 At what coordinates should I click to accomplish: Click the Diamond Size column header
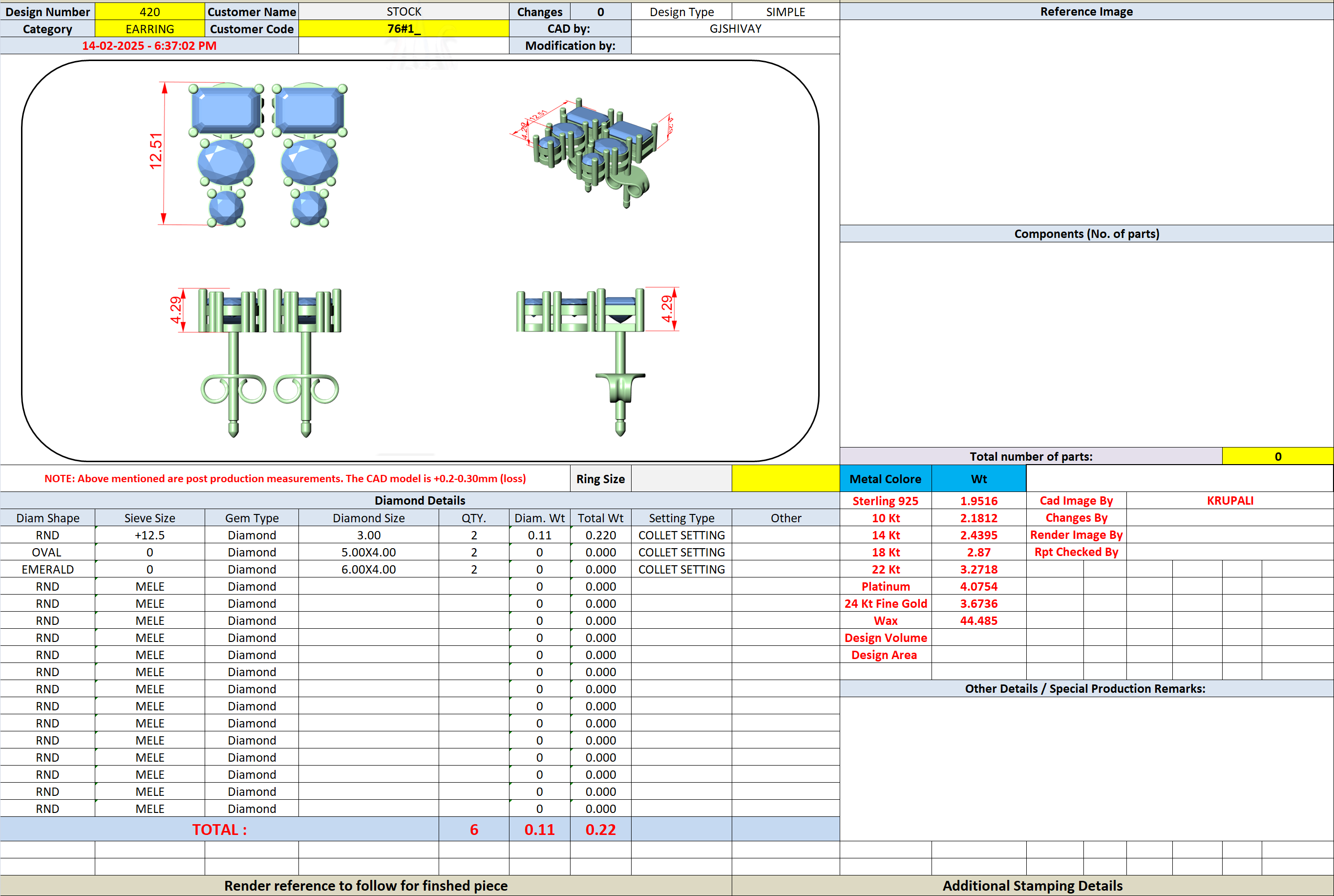coord(368,518)
